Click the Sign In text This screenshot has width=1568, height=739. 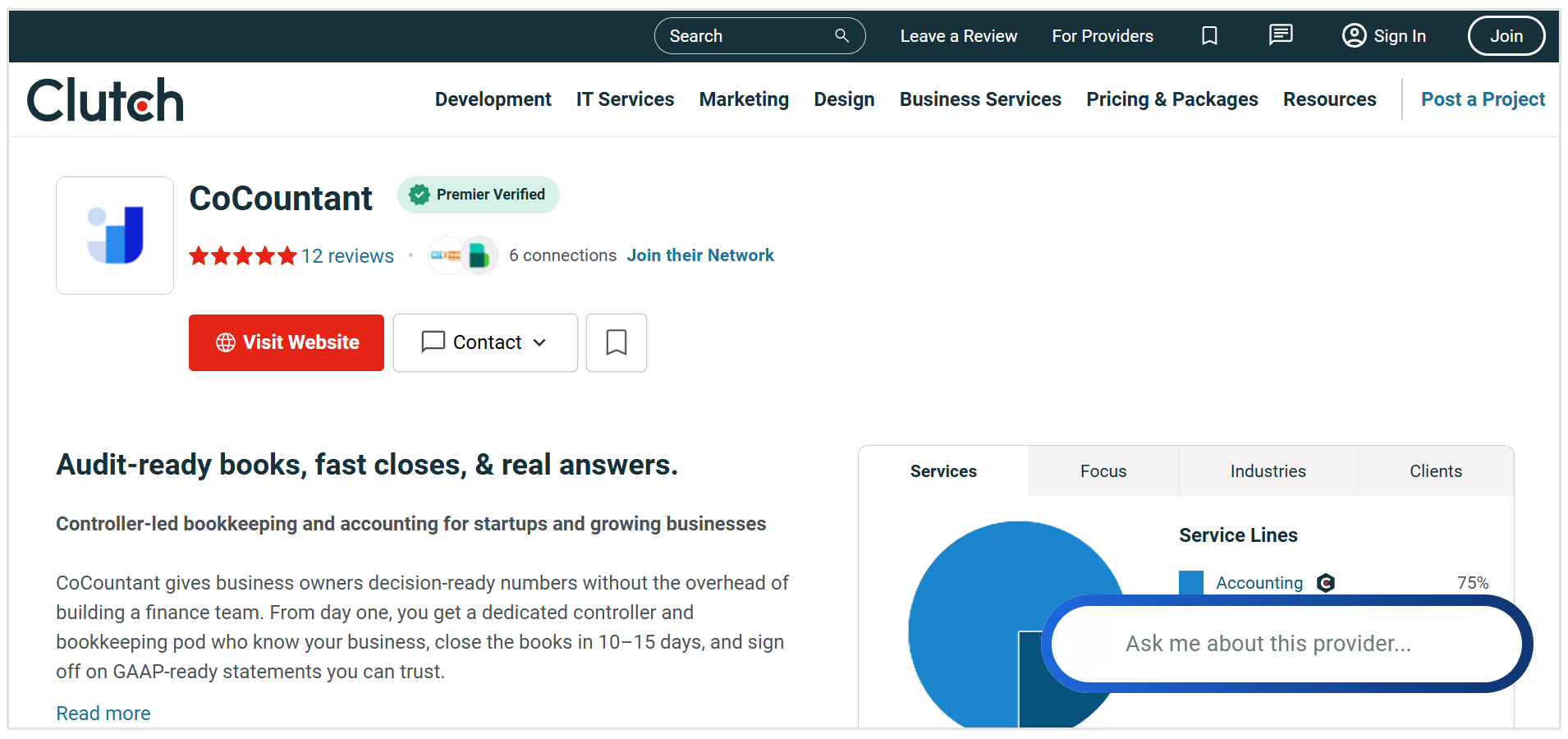coord(1400,36)
